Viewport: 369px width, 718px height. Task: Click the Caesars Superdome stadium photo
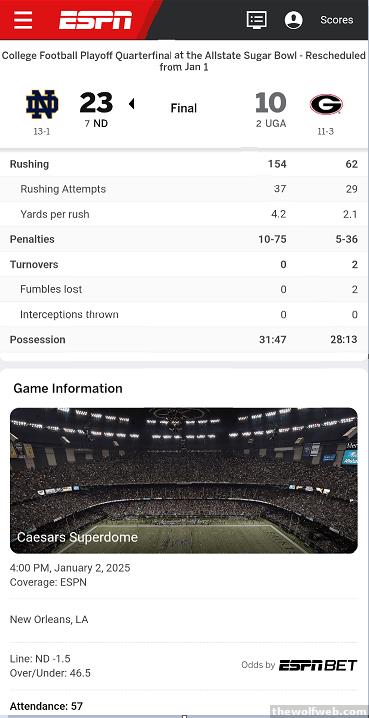184,480
